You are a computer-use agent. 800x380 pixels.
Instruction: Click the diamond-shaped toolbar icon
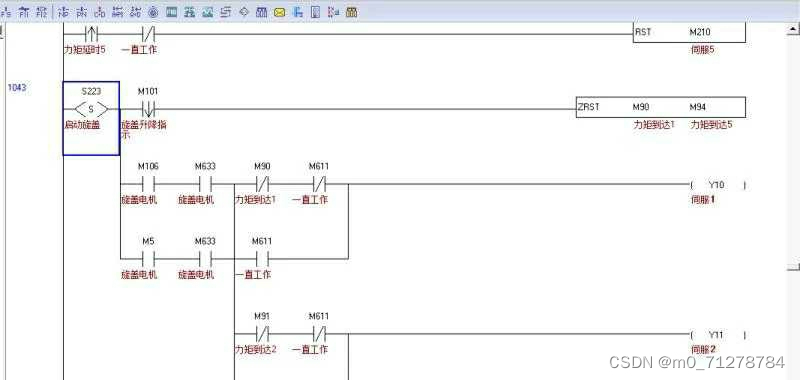click(243, 12)
